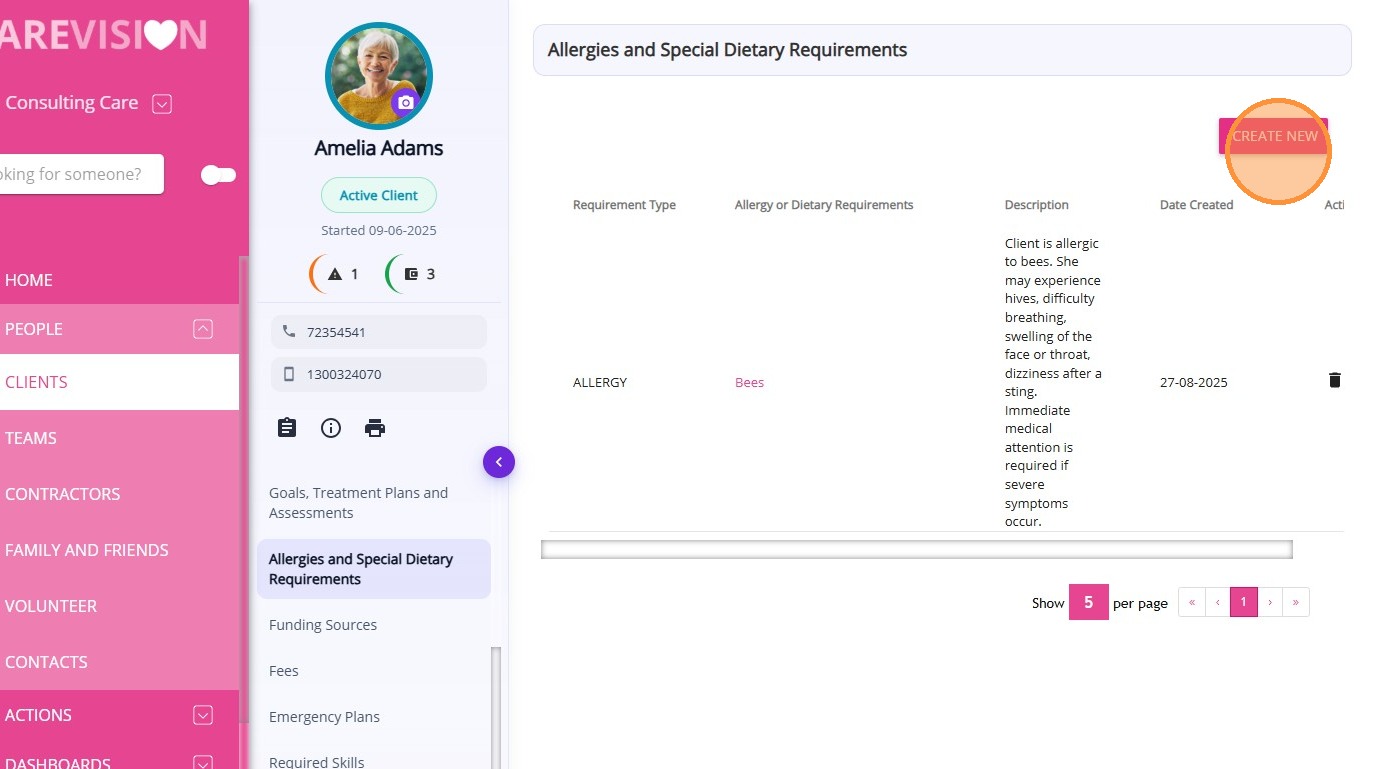Select Funding Sources in client menu

323,625
